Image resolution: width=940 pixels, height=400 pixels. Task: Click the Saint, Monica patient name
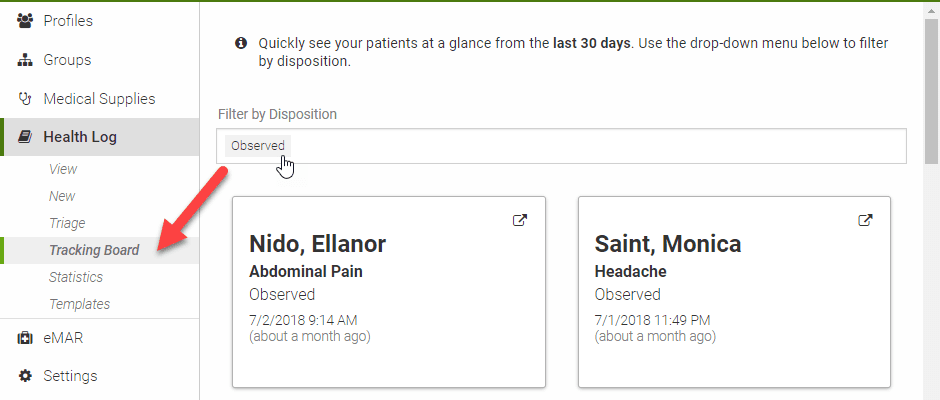point(668,243)
